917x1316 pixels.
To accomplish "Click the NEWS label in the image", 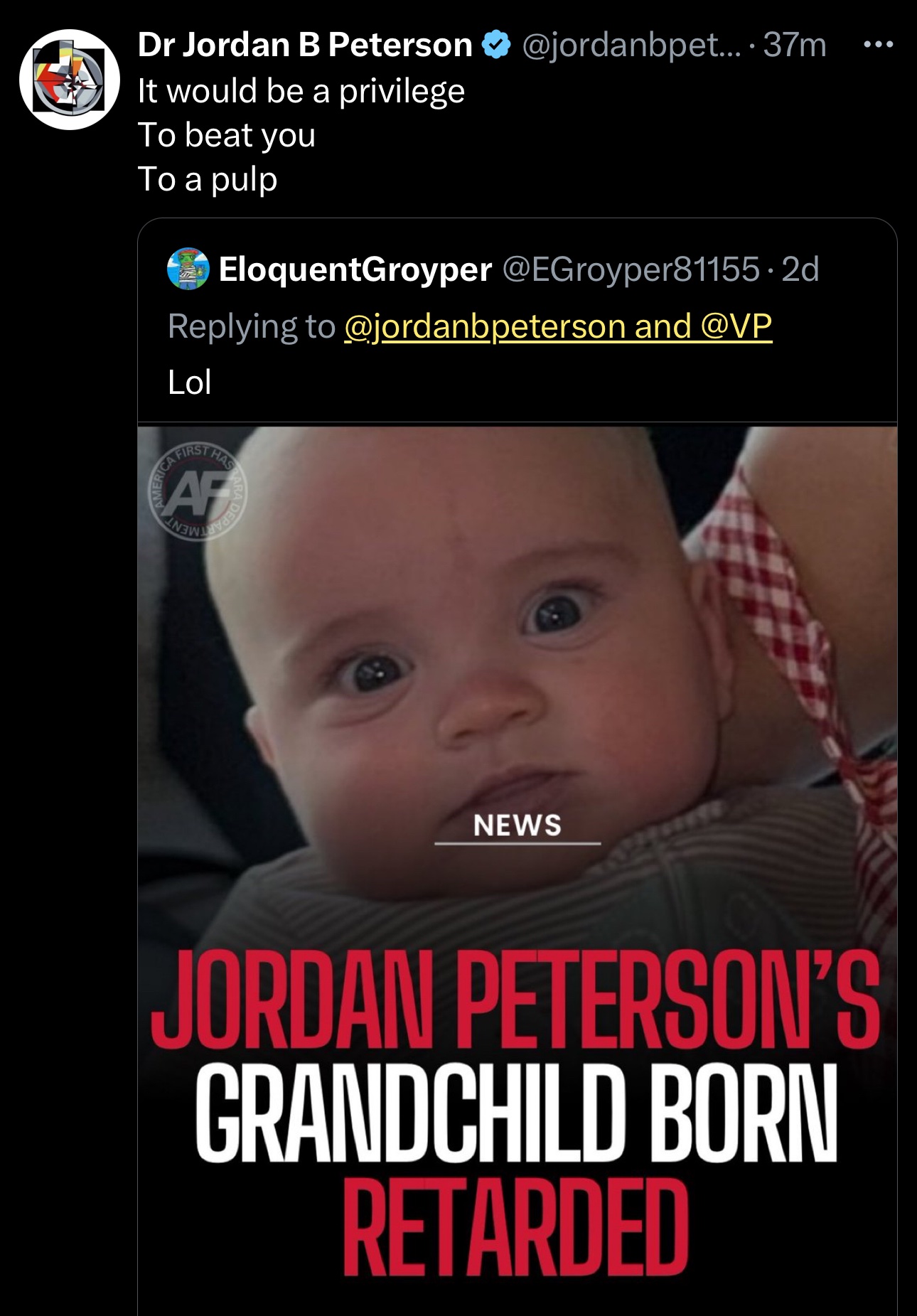I will coord(518,825).
